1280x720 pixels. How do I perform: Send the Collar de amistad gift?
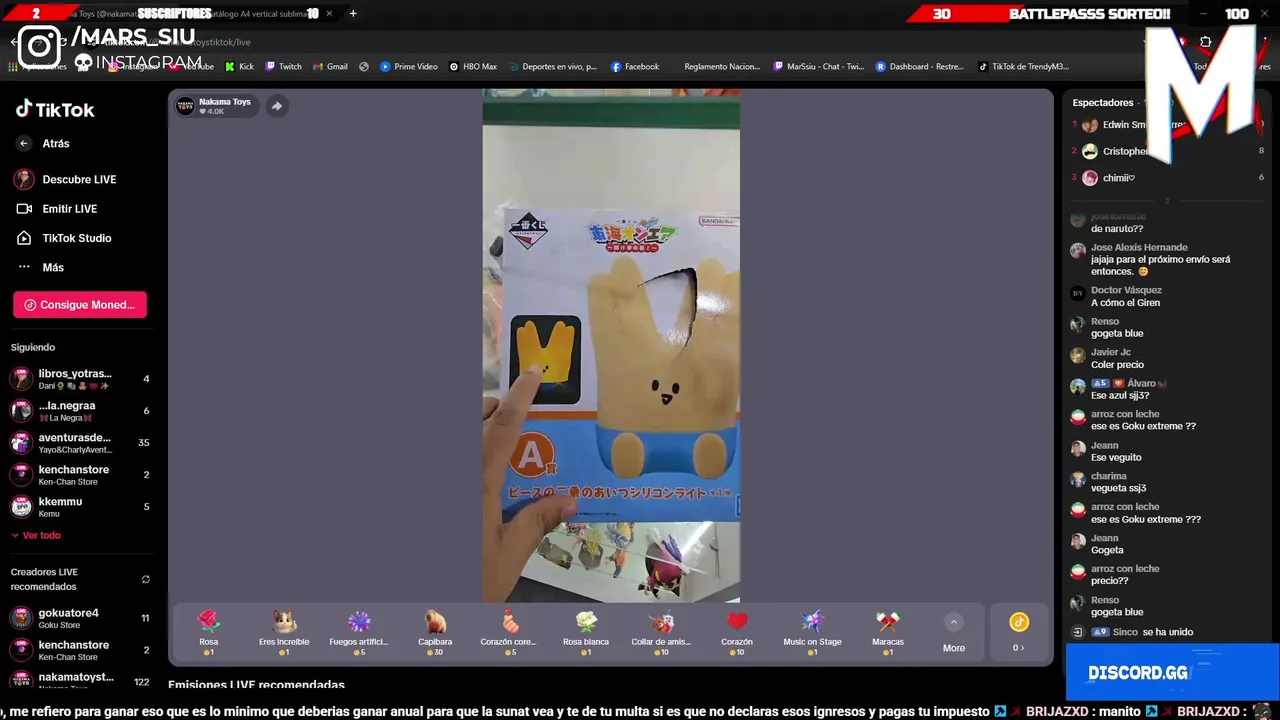(661, 633)
